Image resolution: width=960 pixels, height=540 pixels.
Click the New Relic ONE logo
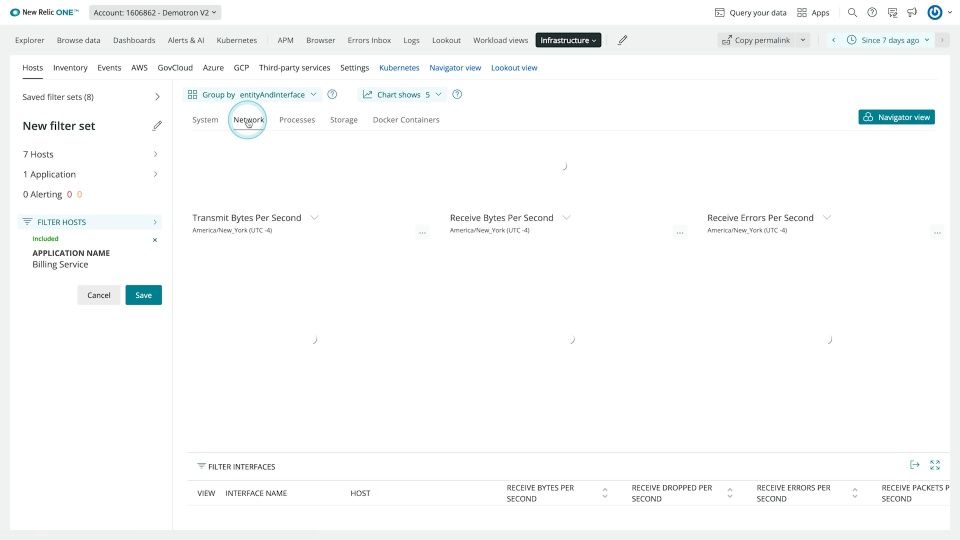(44, 12)
